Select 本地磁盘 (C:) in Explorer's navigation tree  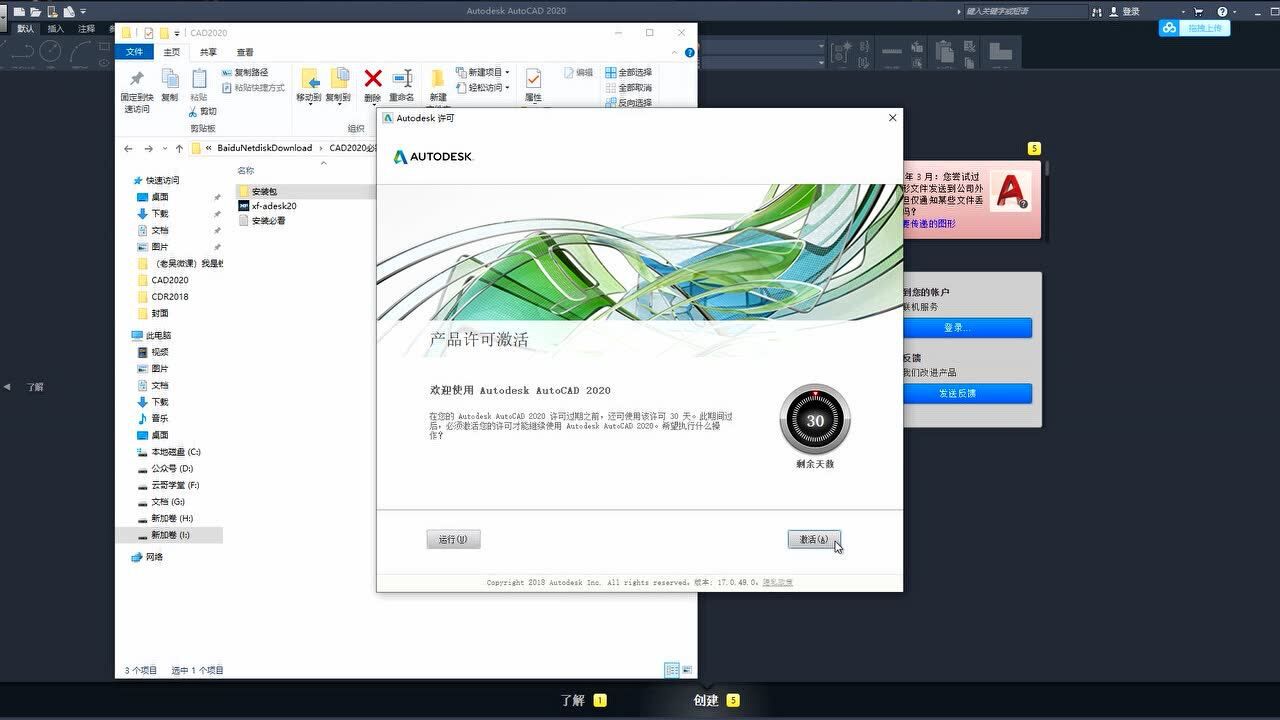point(169,452)
